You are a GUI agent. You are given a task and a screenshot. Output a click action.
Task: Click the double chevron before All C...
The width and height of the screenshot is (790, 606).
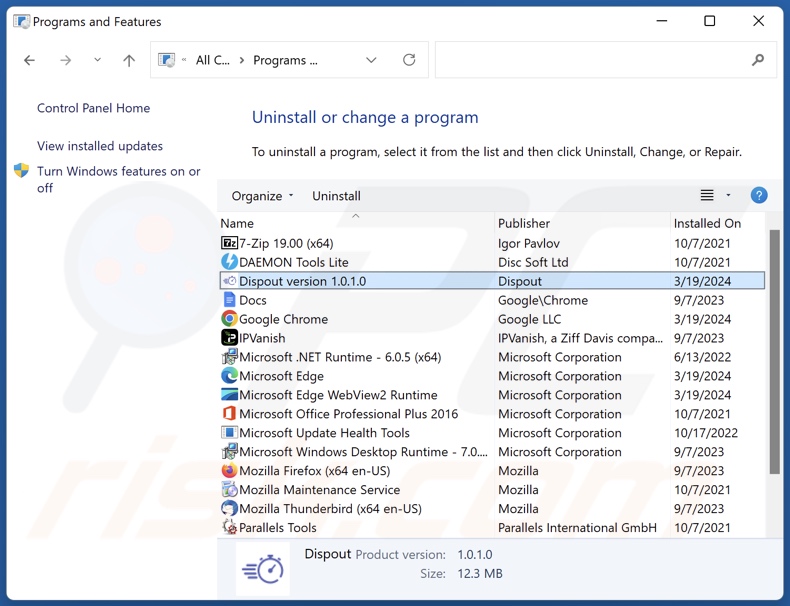(x=184, y=60)
